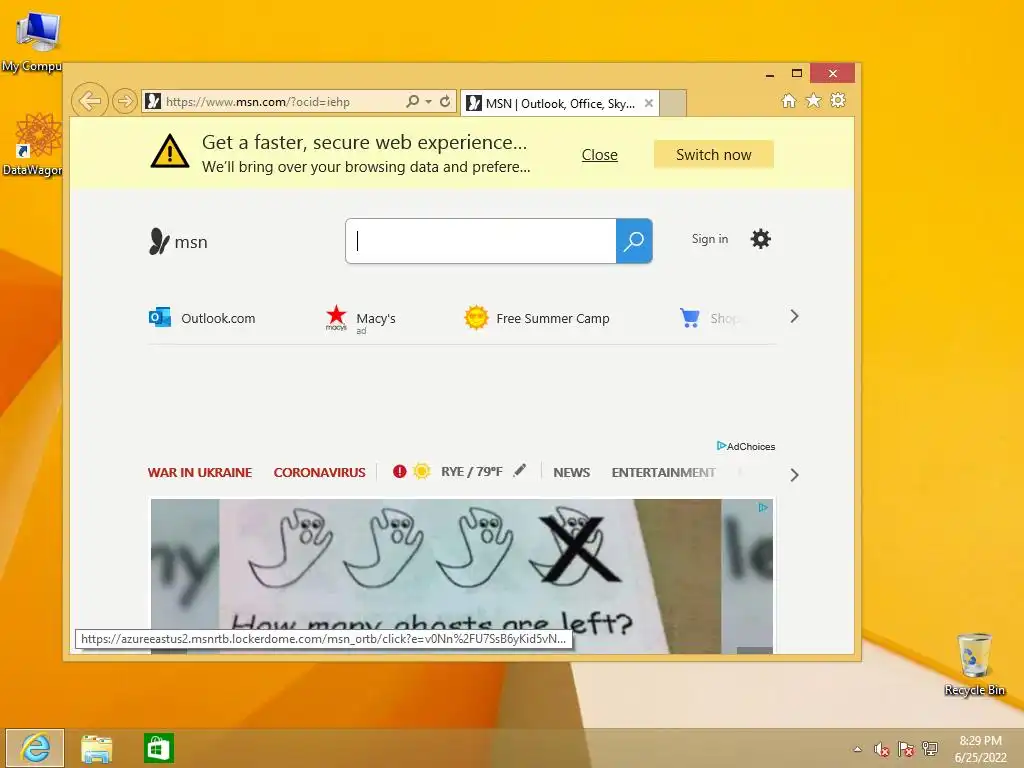1024x768 pixels.
Task: Go back with the browser back arrow
Action: 89,101
